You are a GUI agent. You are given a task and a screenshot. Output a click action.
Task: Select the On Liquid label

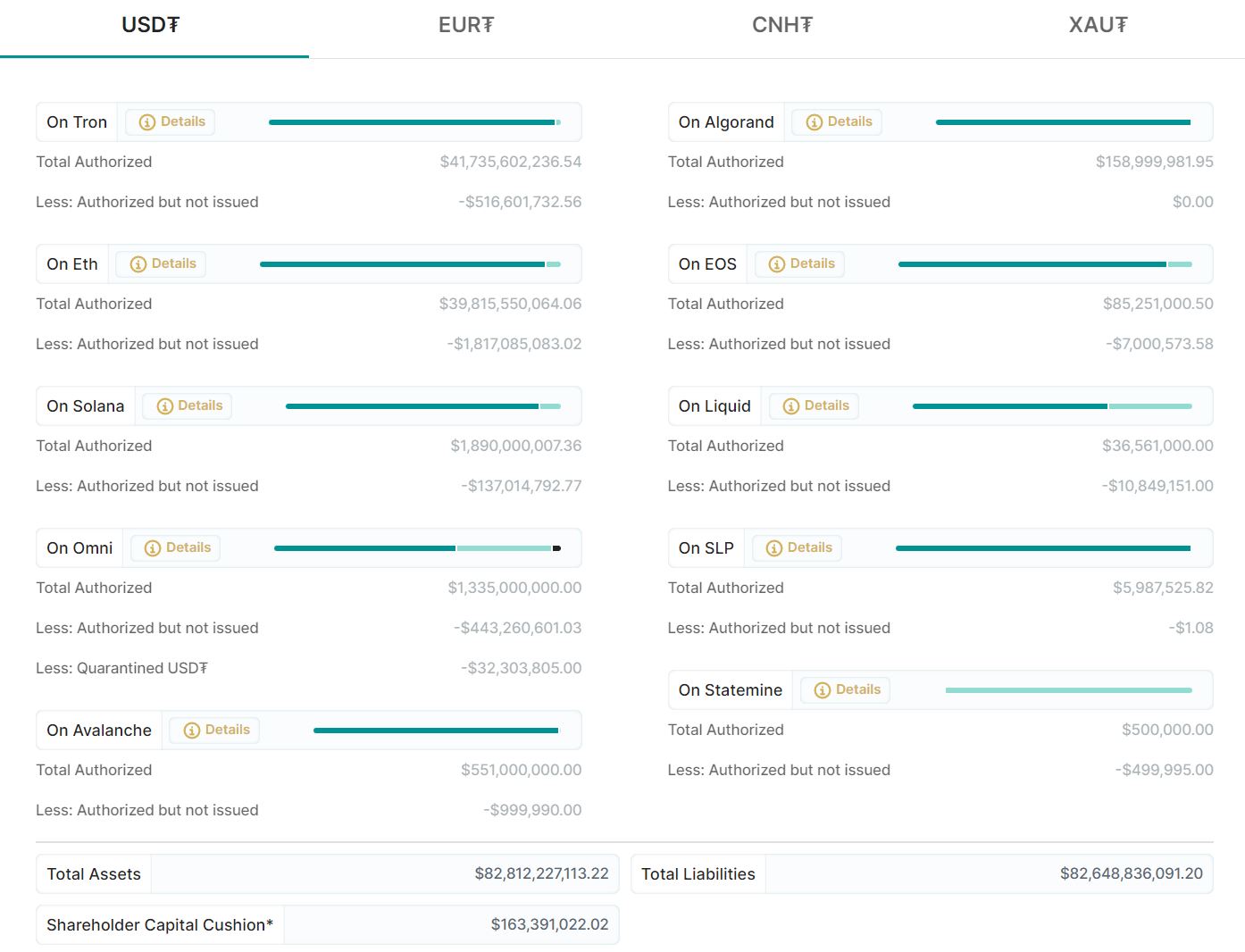714,406
